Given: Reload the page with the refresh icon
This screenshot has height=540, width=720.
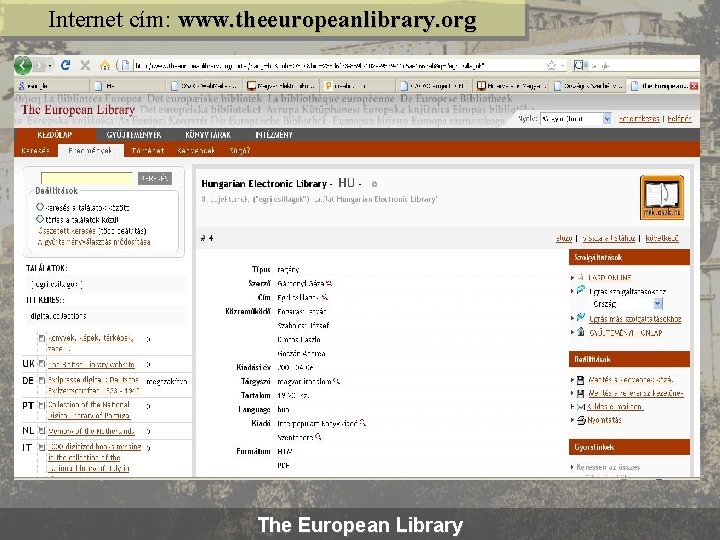Looking at the screenshot, I should [x=66, y=65].
